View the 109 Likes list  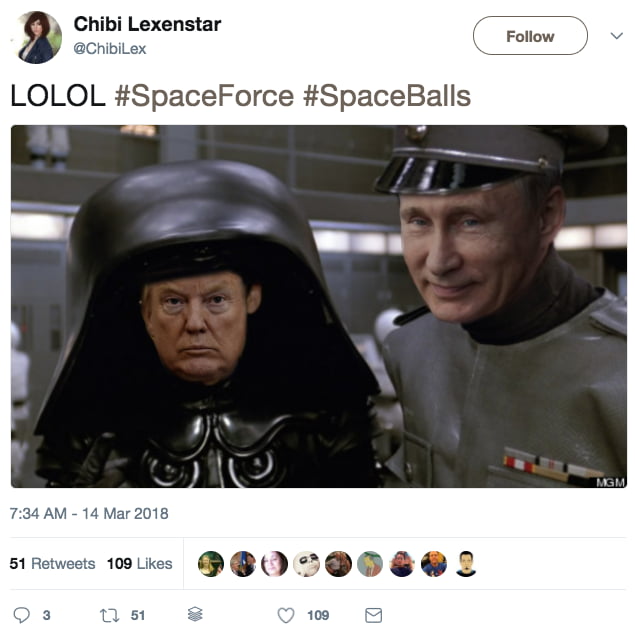(139, 564)
